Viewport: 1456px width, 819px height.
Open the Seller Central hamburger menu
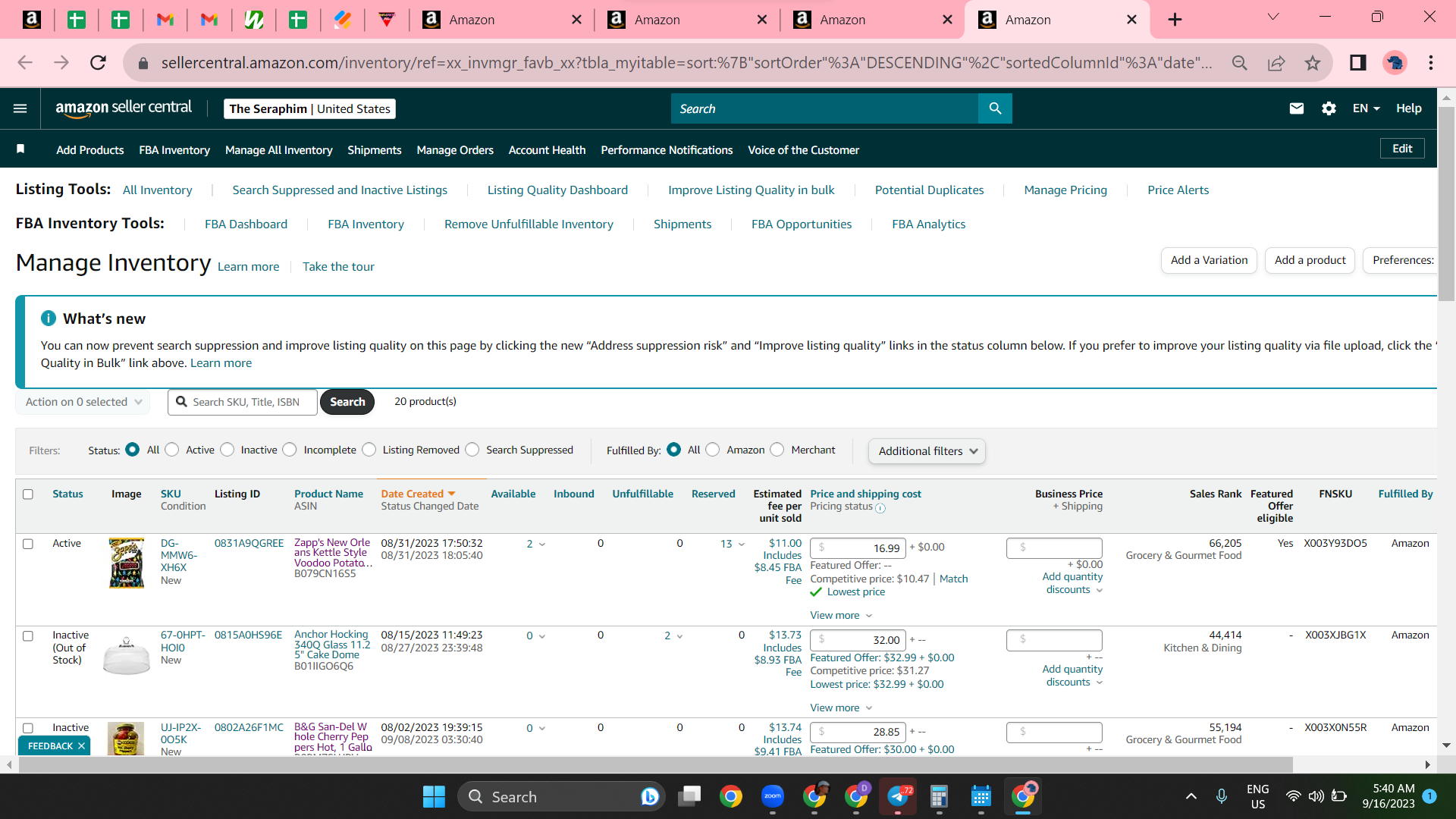[x=20, y=108]
